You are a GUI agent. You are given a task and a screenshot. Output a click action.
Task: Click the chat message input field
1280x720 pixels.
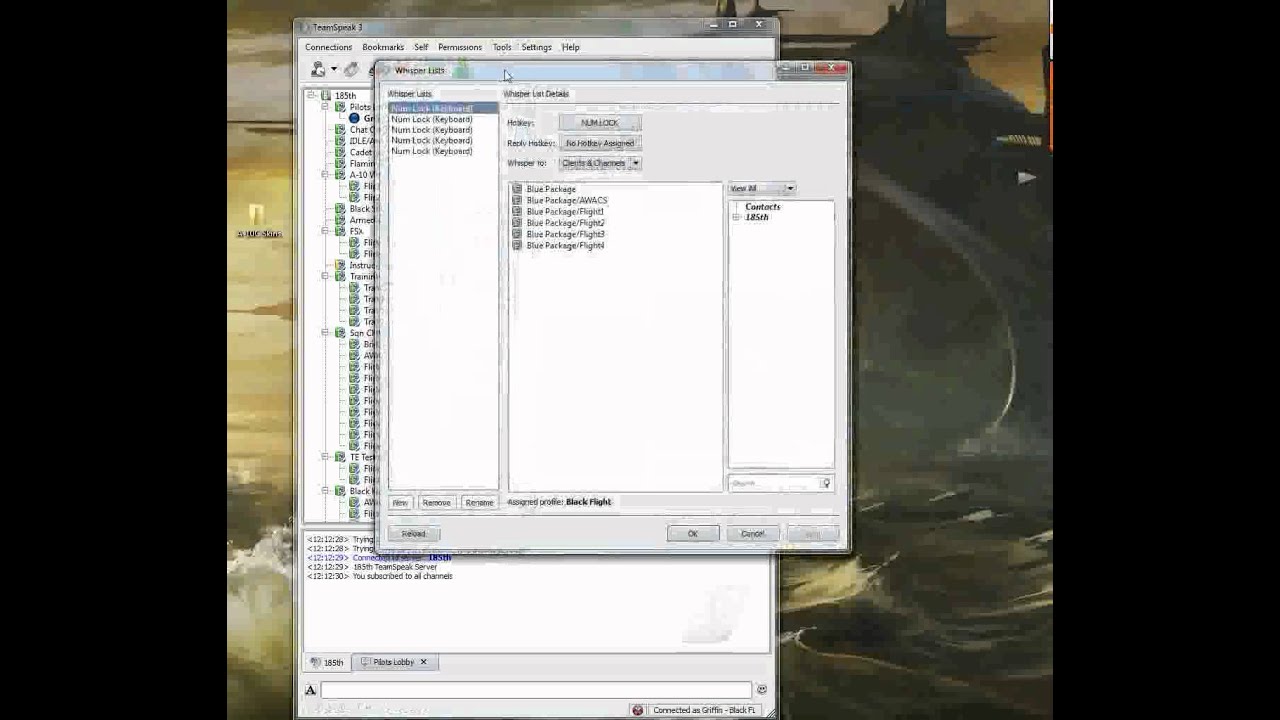point(536,689)
